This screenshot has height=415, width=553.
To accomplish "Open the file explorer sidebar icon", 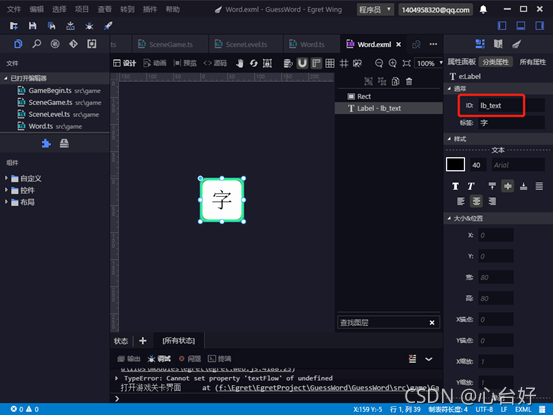I will tap(18, 44).
